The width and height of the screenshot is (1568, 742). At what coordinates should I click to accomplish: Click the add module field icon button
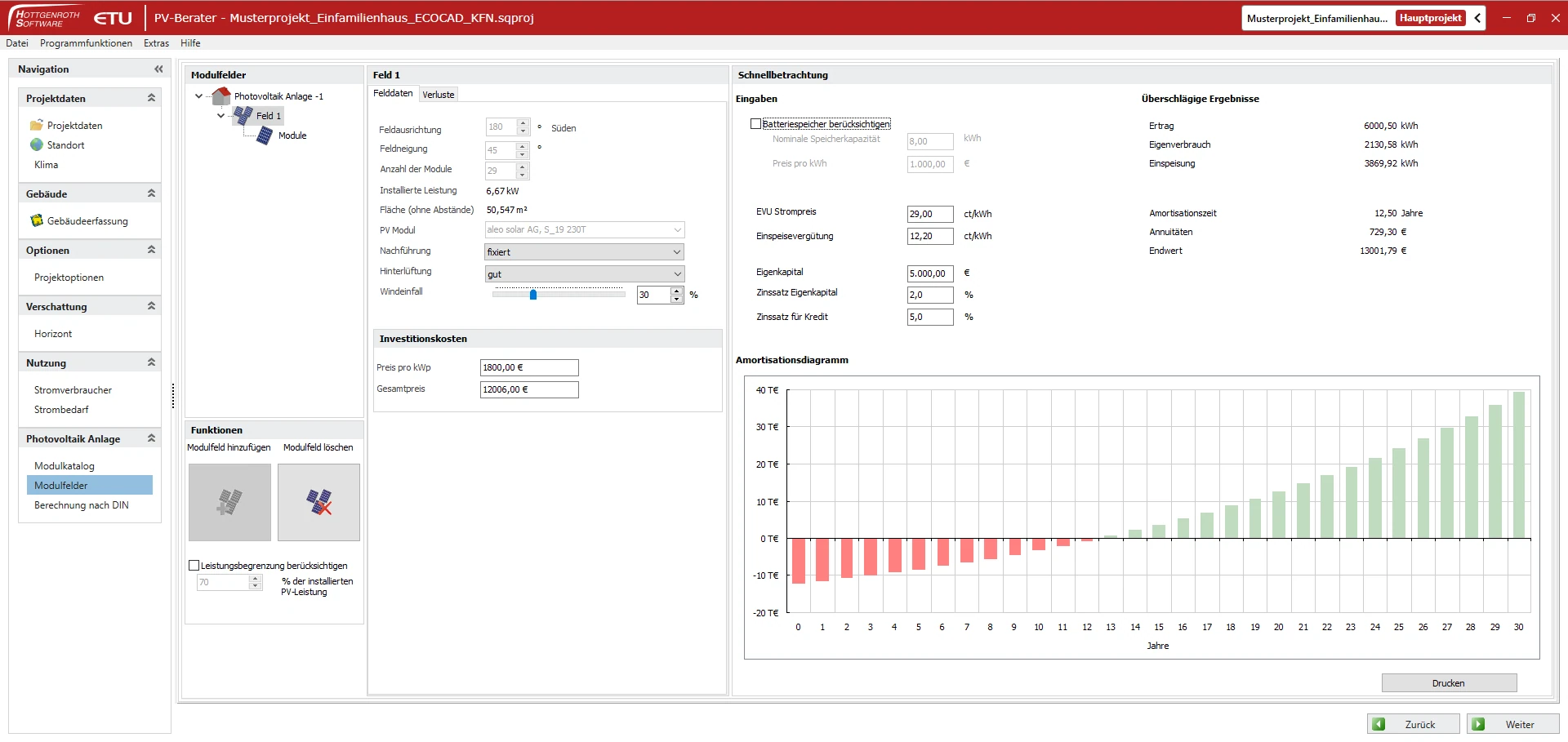[x=229, y=502]
